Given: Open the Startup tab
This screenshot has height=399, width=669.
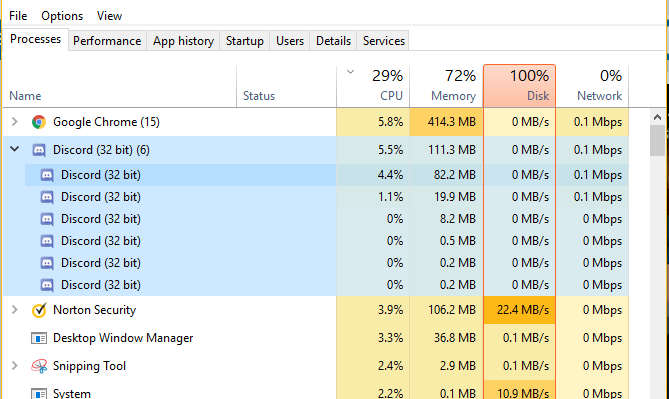Looking at the screenshot, I should [244, 41].
